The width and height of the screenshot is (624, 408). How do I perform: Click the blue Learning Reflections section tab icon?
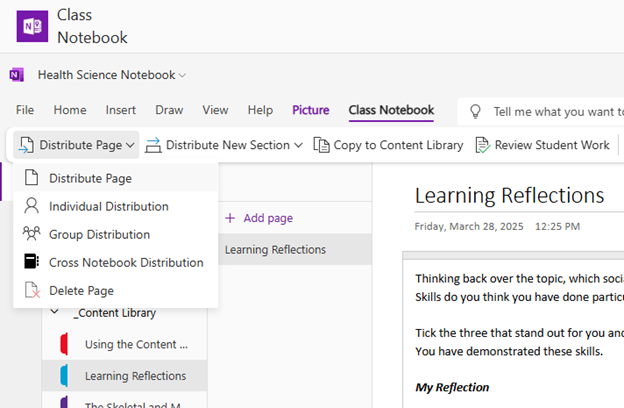point(64,375)
